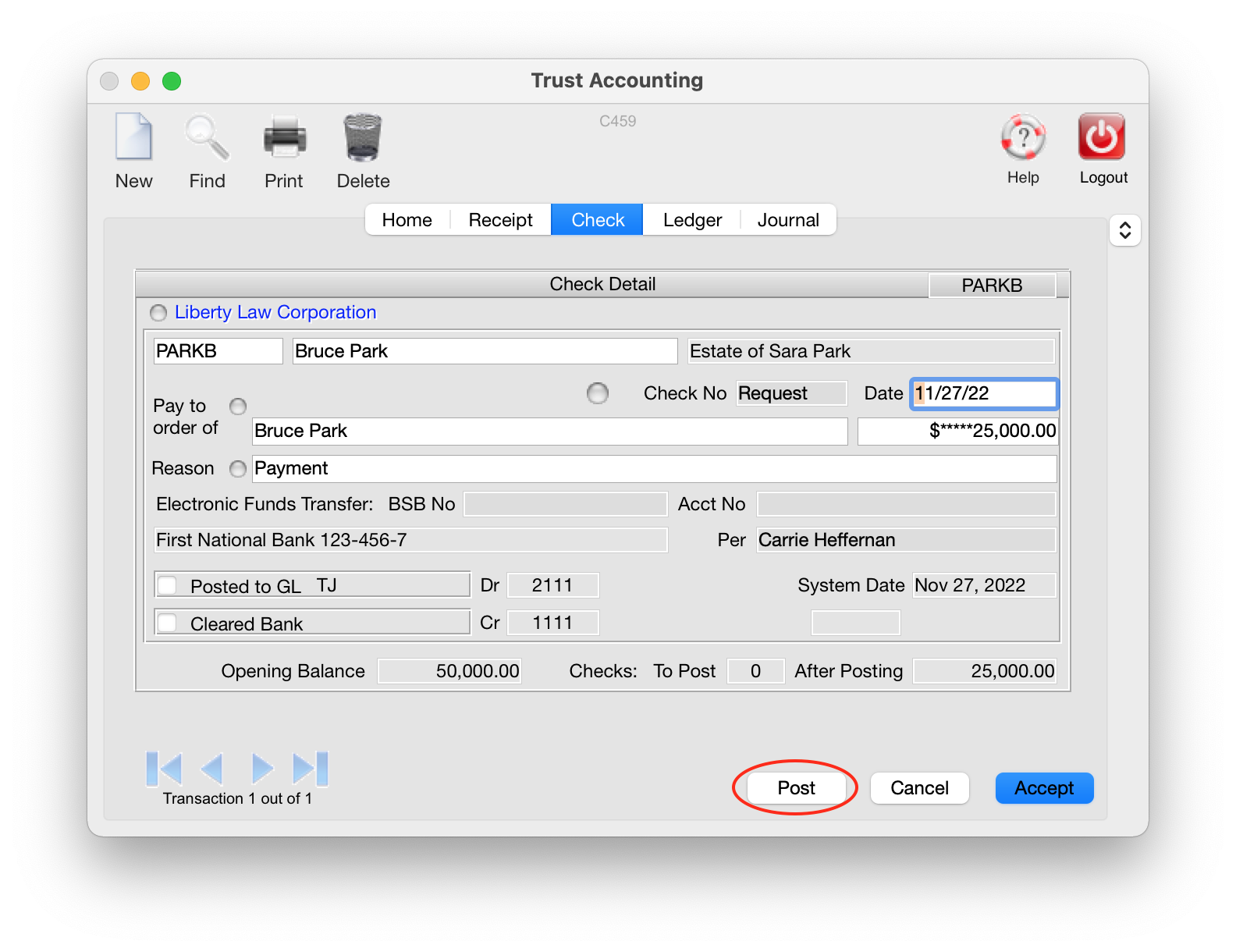Click the red Logout power icon
Image resolution: width=1236 pixels, height=952 pixels.
click(1102, 137)
